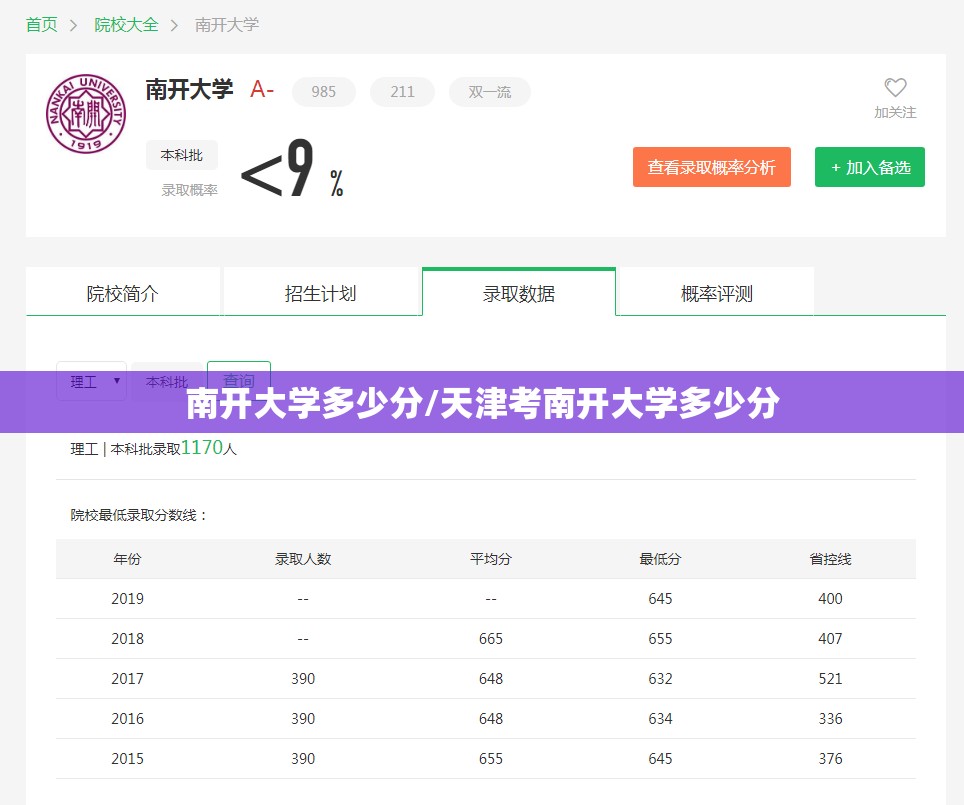964x805 pixels.
Task: Click 查看录取概率分析 orange button
Action: pyautogui.click(x=711, y=167)
